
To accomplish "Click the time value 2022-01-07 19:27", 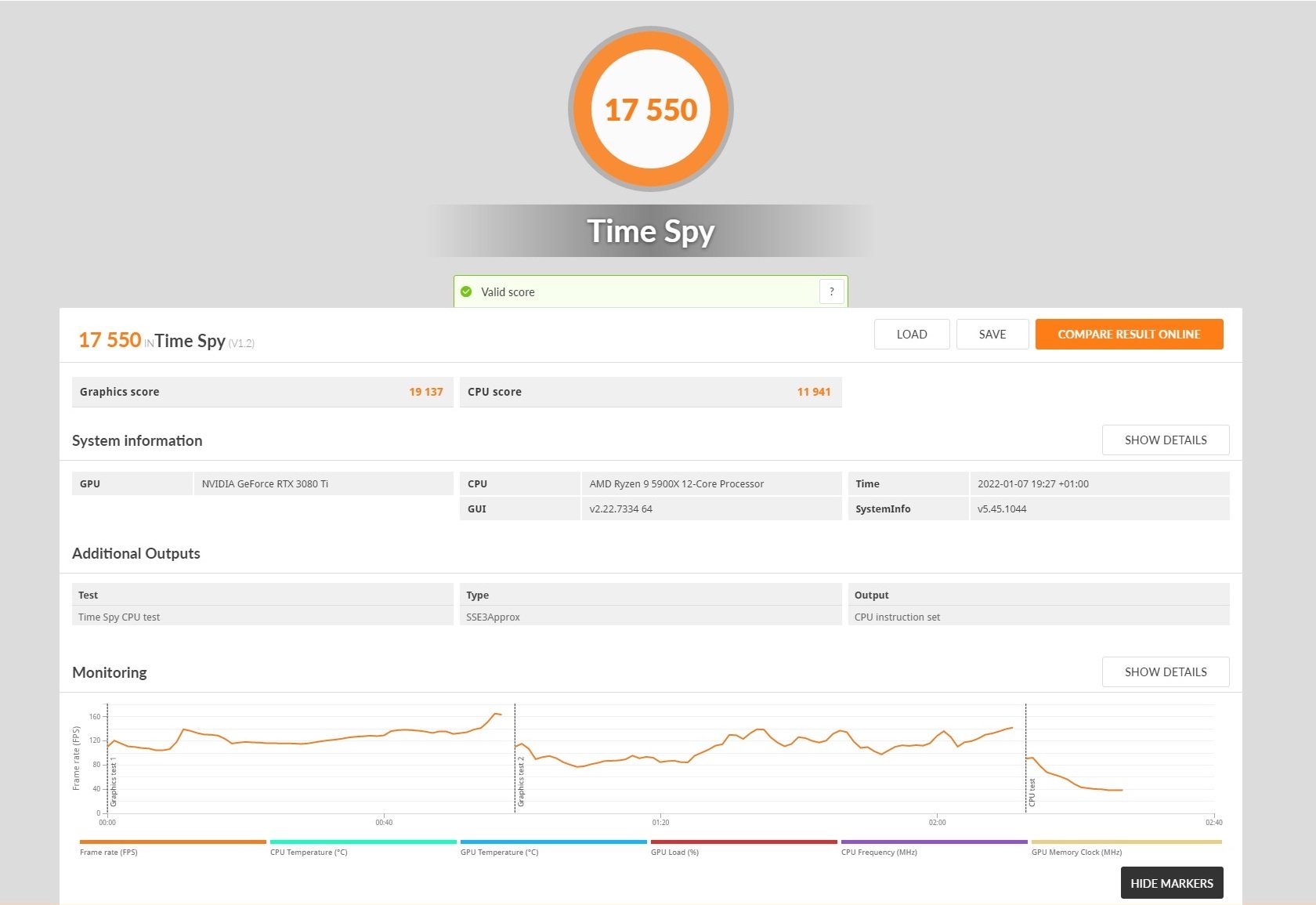I will 1032,483.
